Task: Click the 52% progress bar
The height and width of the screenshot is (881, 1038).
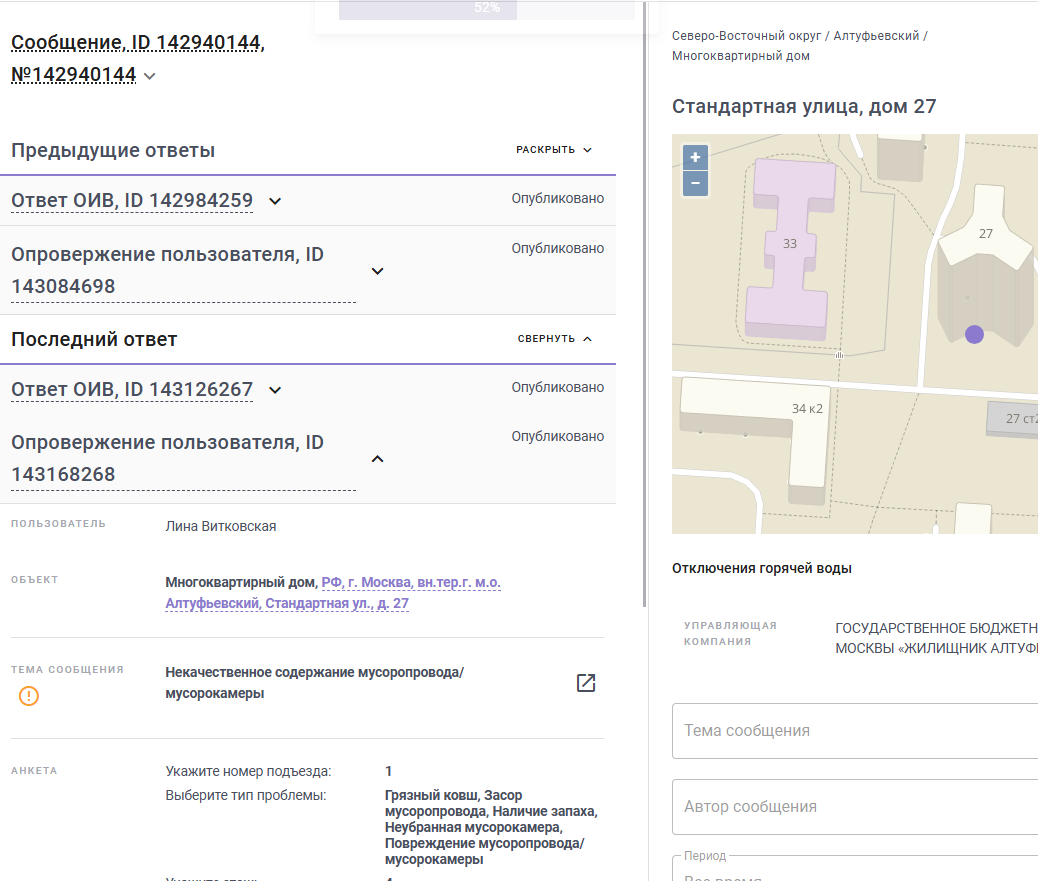Action: tap(487, 9)
